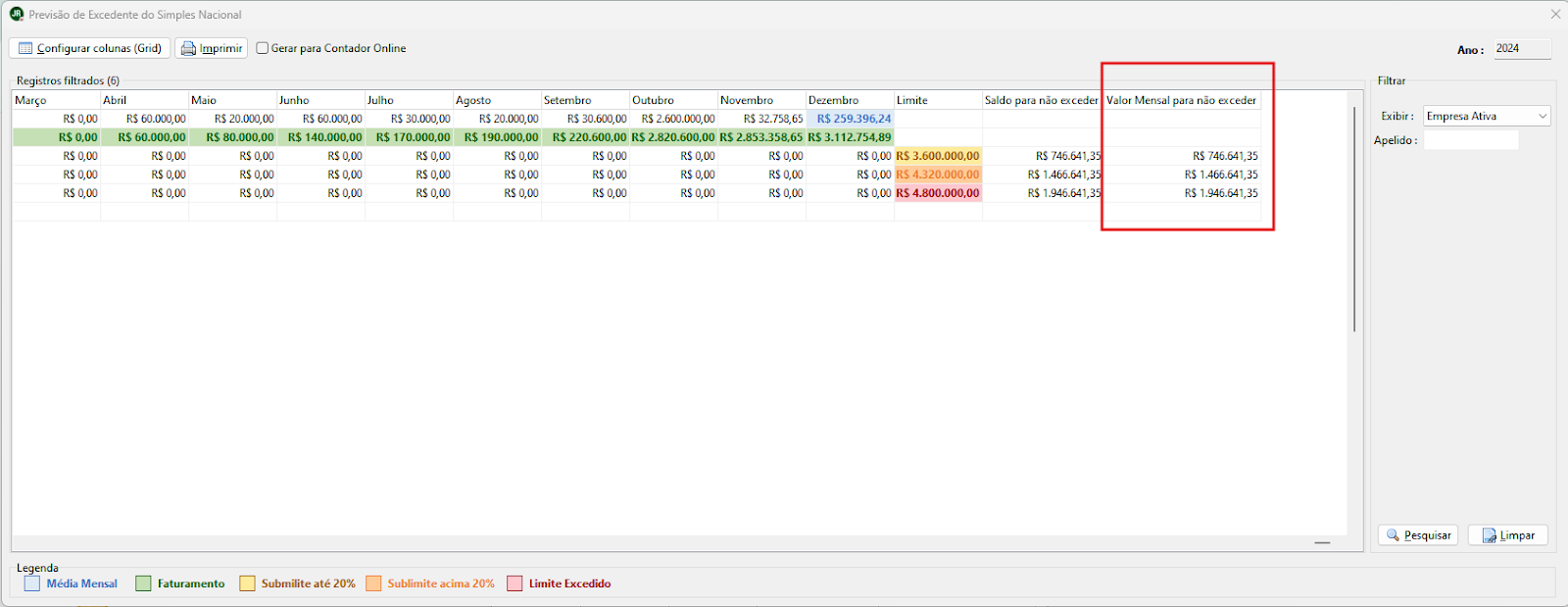
Task: Click the Saldo para não exceder header
Action: pos(1041,100)
